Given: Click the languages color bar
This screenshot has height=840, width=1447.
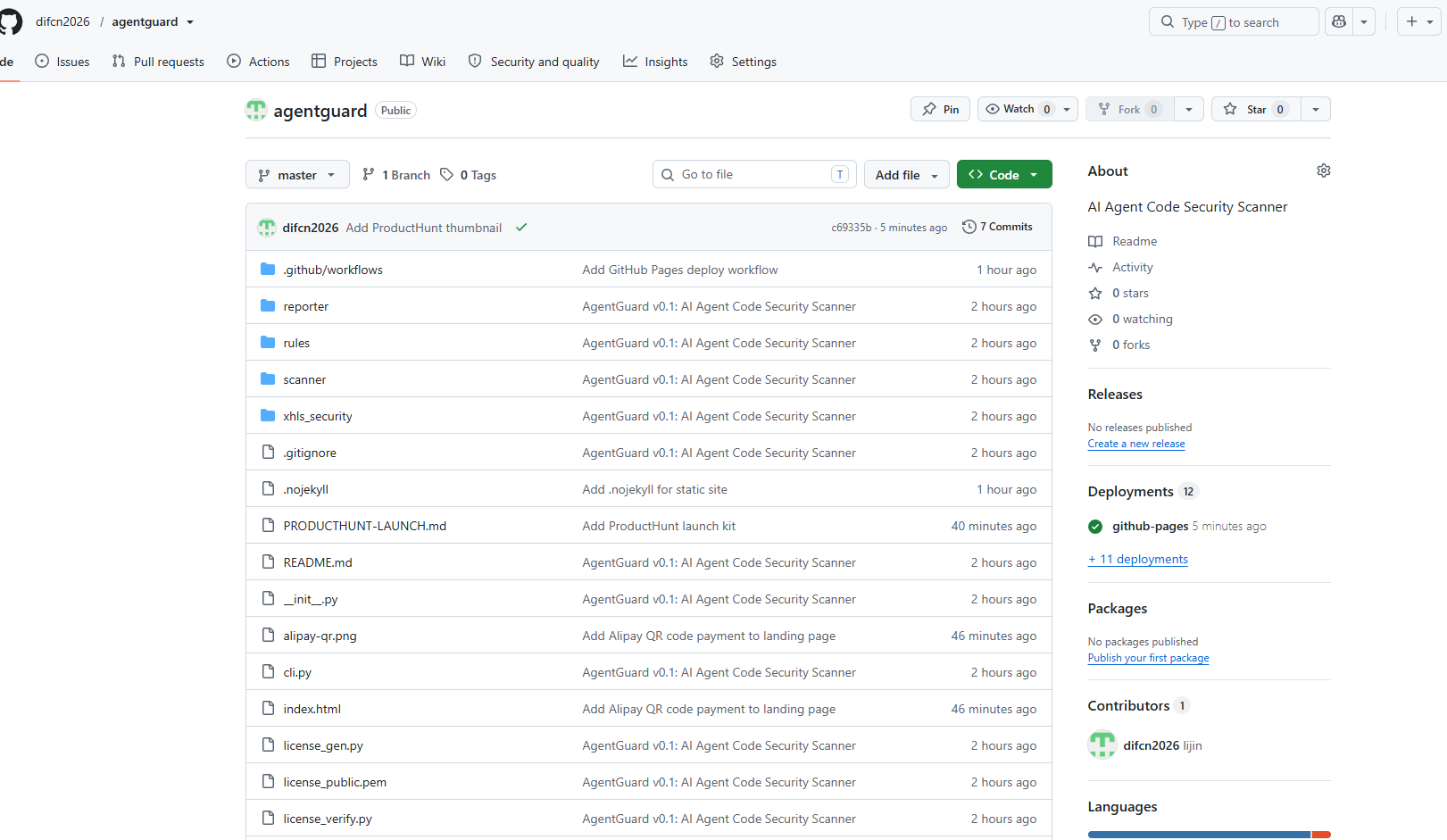Looking at the screenshot, I should coord(1209,835).
